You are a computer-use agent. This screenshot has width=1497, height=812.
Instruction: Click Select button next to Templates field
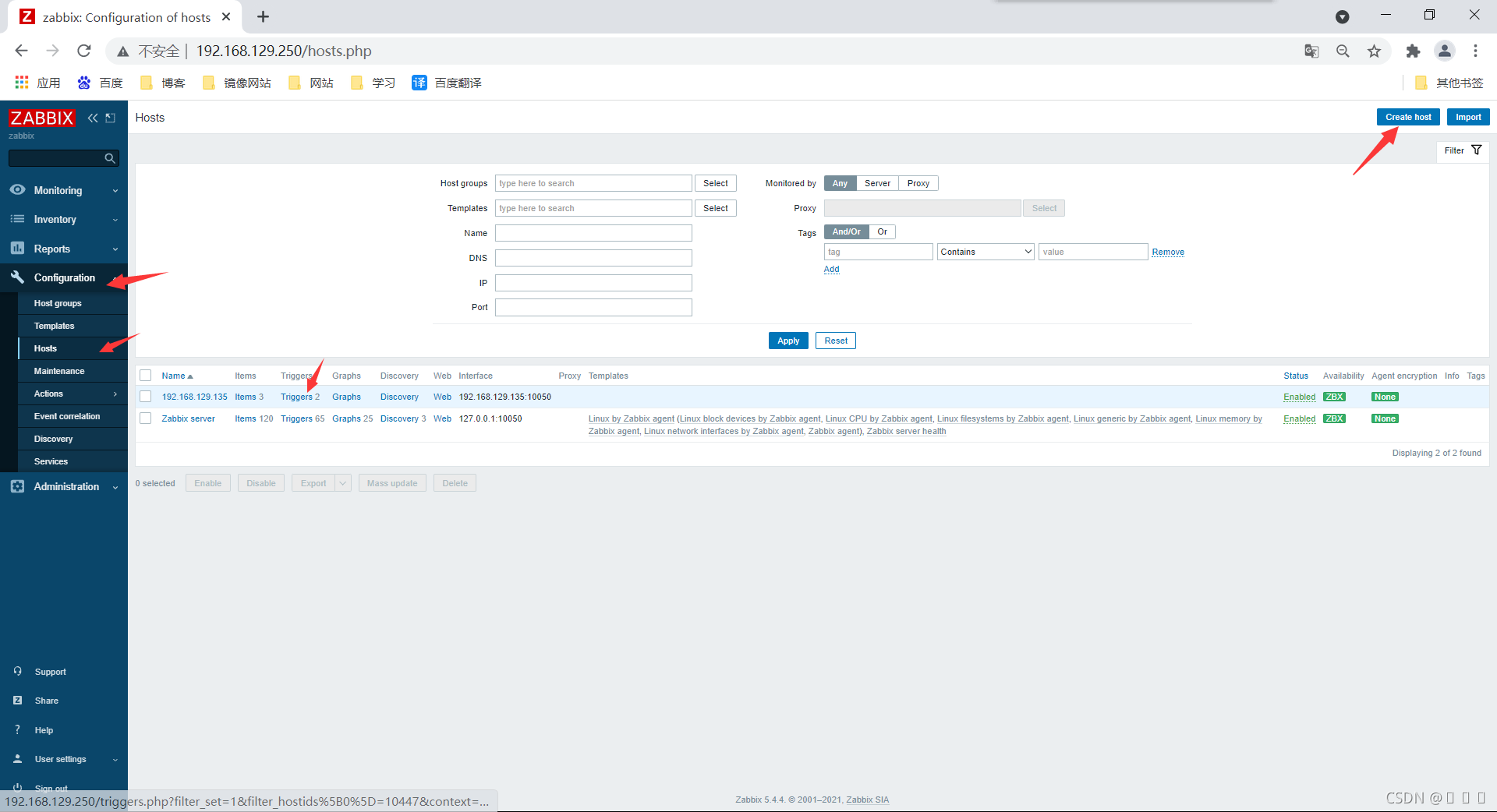tap(716, 208)
